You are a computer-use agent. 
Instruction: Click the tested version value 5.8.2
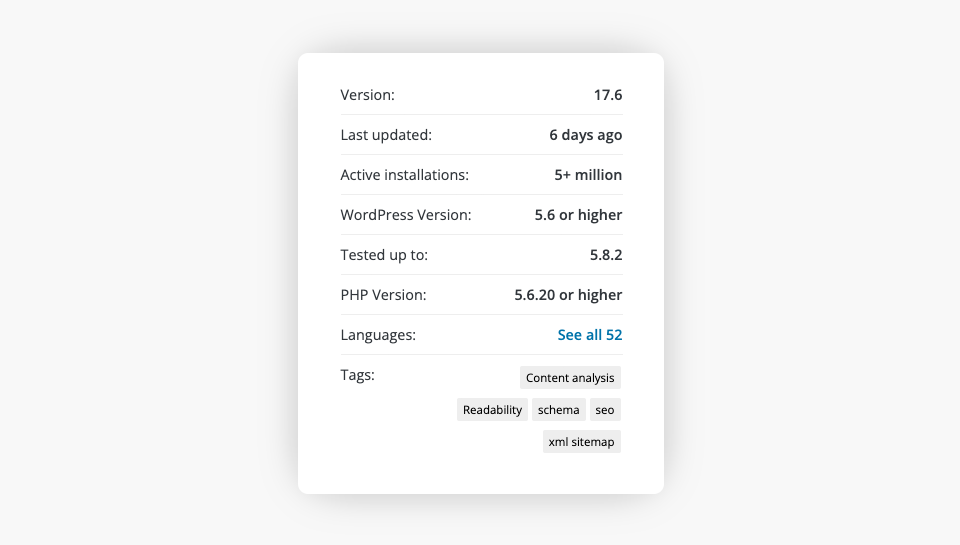click(x=606, y=255)
